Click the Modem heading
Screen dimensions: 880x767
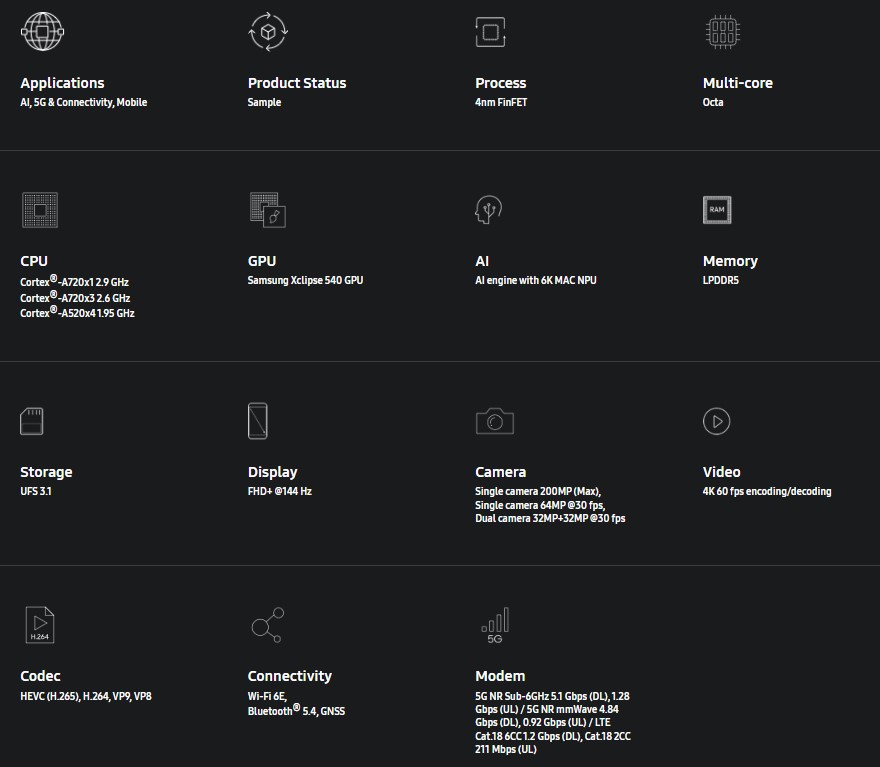[500, 676]
